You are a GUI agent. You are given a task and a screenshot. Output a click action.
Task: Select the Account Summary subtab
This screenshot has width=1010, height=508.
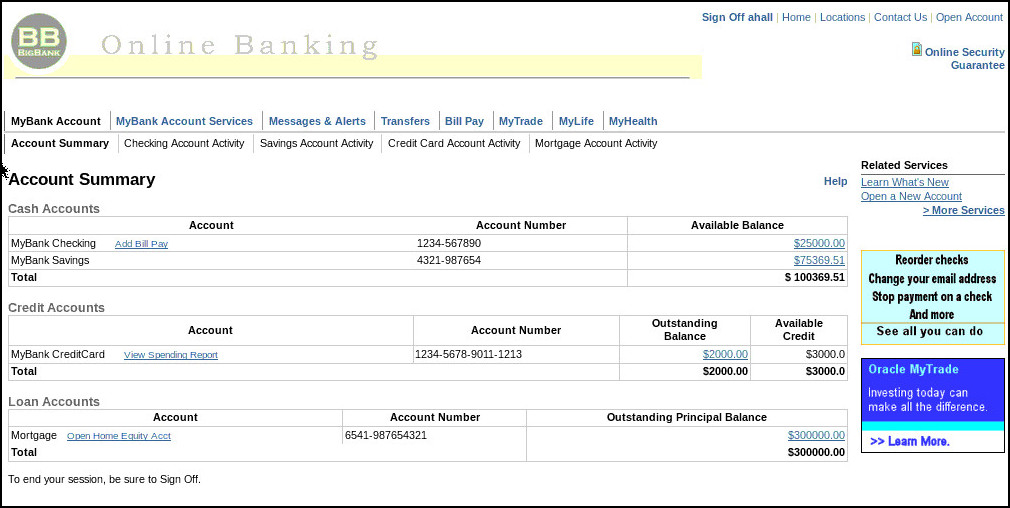pos(60,143)
